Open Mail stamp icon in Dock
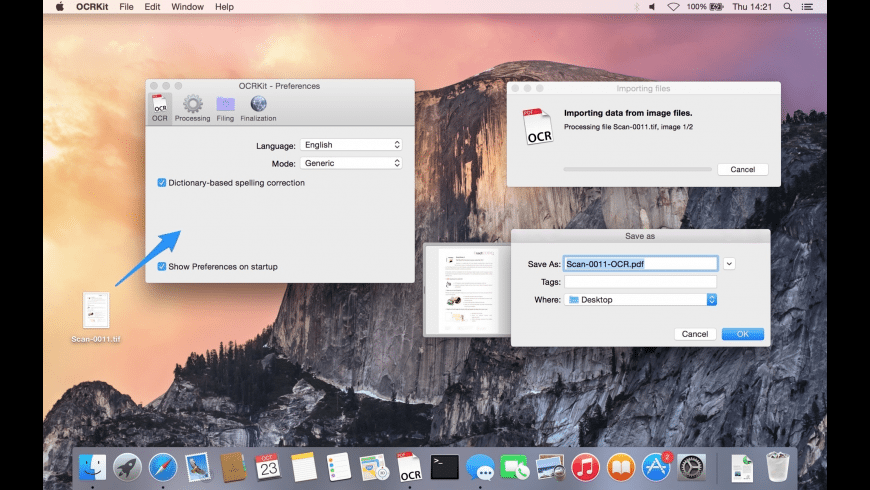The height and width of the screenshot is (490, 870). pos(198,467)
